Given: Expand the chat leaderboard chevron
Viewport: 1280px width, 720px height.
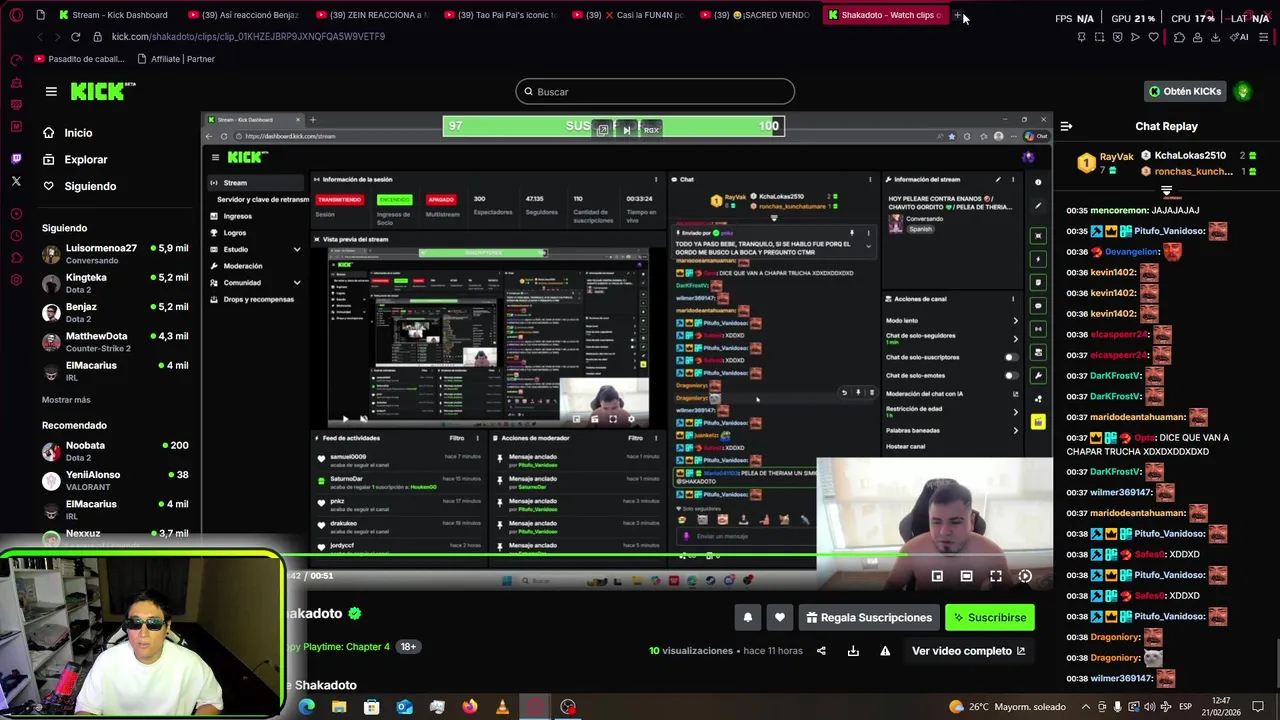Looking at the screenshot, I should pos(1166,191).
